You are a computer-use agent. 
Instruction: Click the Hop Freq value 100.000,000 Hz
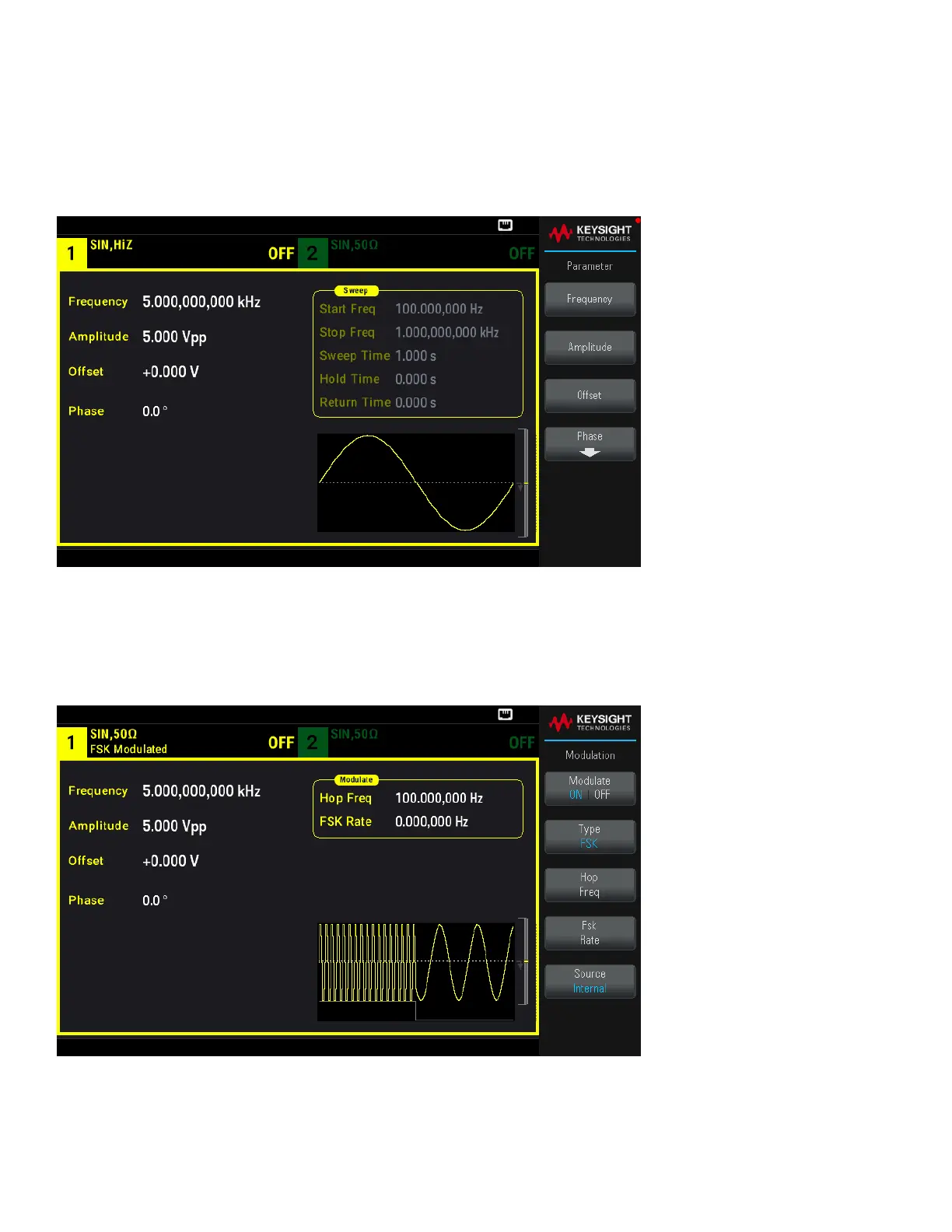[x=439, y=798]
